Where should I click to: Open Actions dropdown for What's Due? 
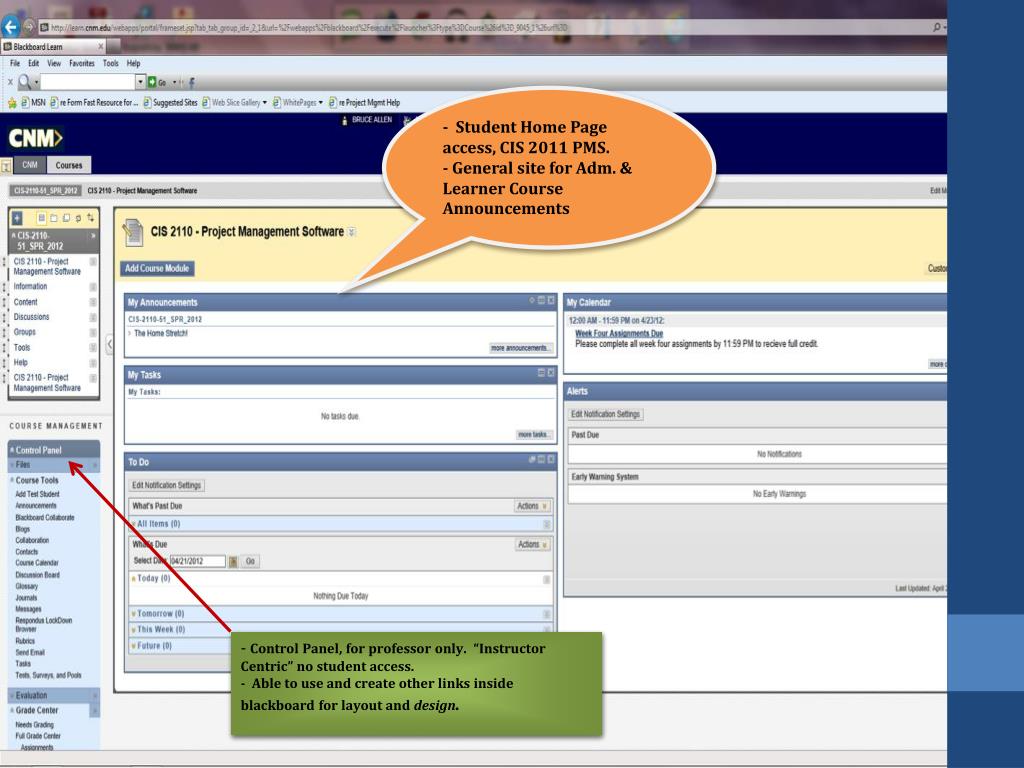point(532,544)
